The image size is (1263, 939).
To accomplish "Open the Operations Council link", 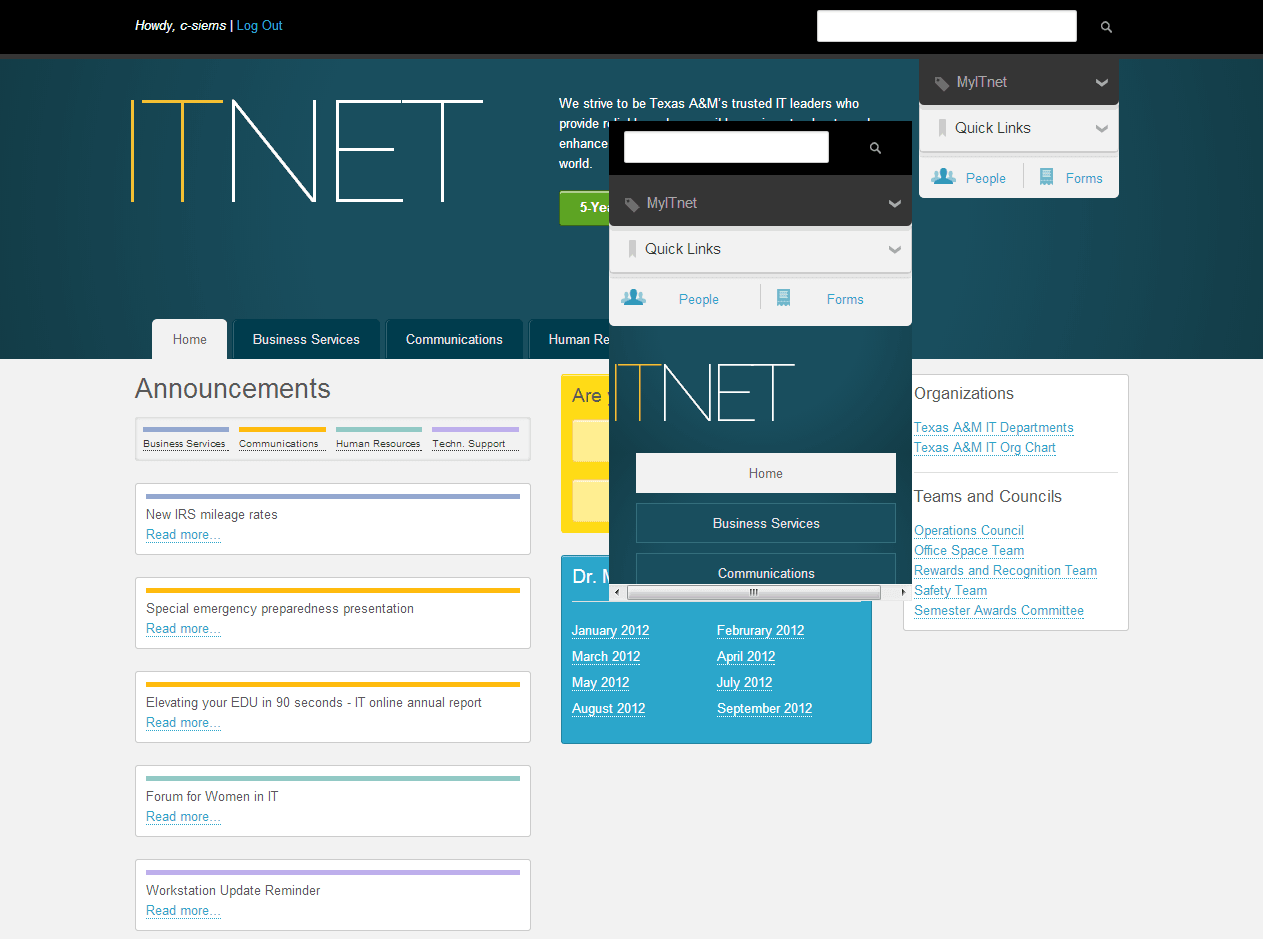I will pyautogui.click(x=968, y=531).
